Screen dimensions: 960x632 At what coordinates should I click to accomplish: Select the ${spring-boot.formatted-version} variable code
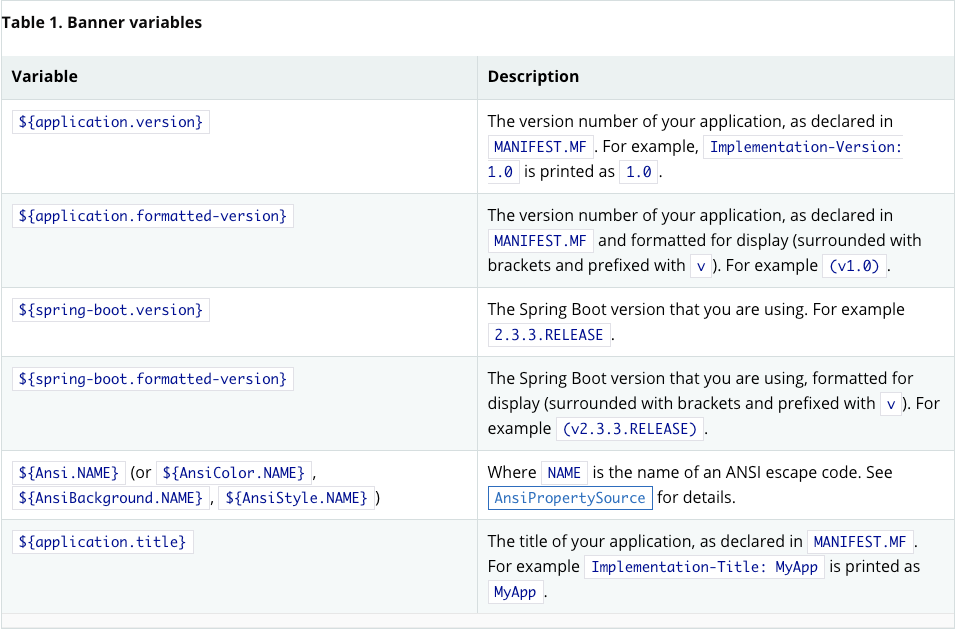[x=153, y=379]
